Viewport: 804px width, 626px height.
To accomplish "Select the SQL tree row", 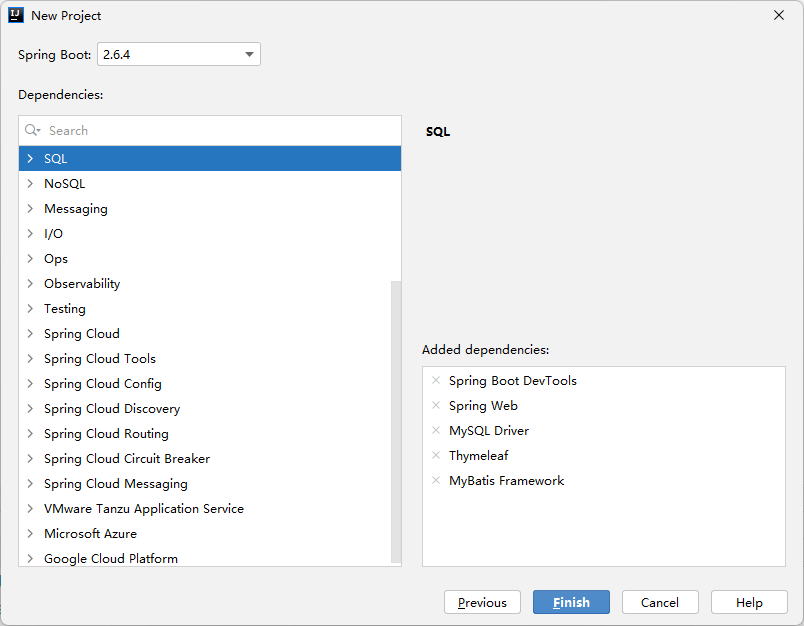I will [x=210, y=158].
